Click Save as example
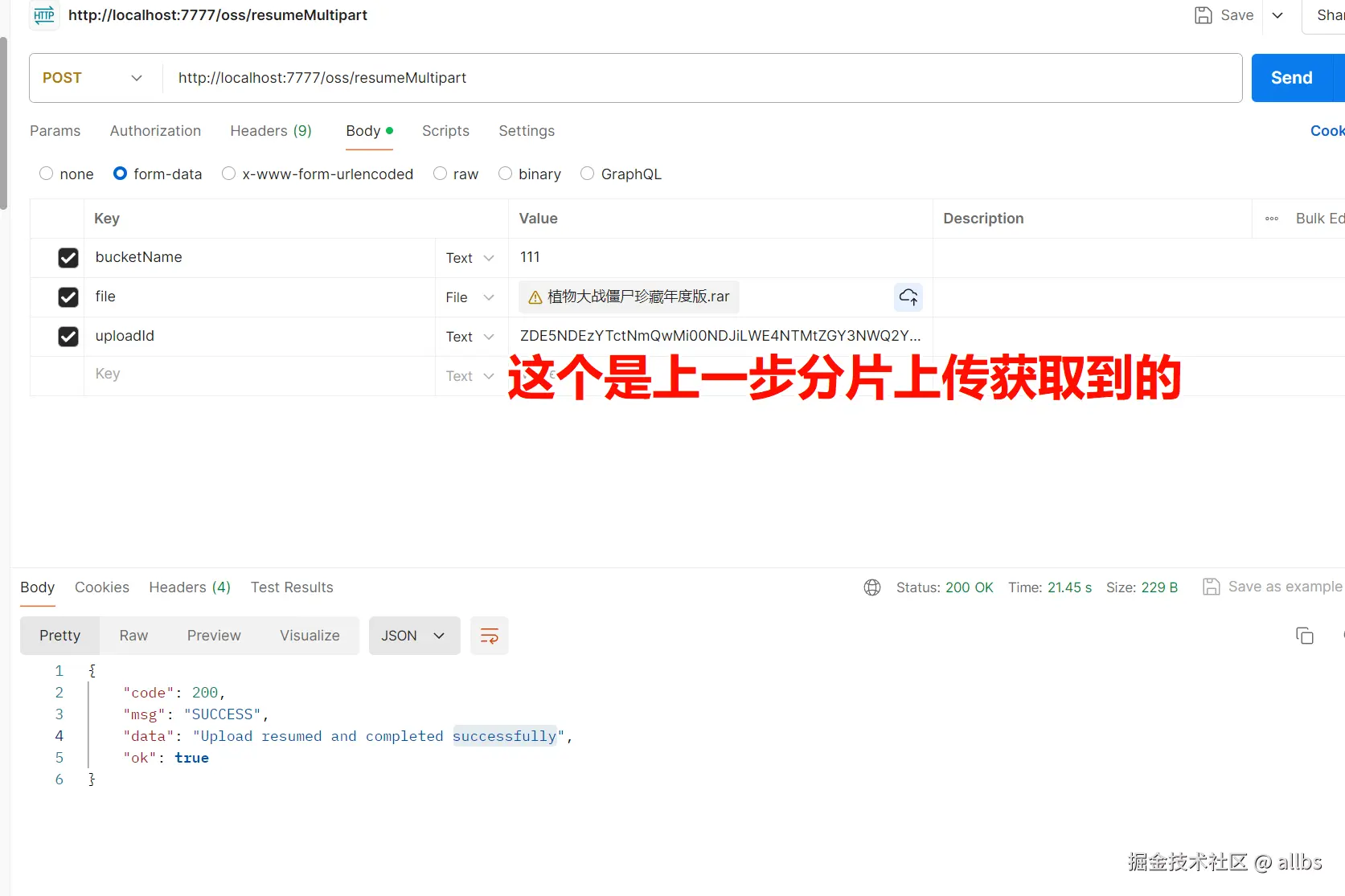Screen dimensions: 1345x896 [1285, 587]
